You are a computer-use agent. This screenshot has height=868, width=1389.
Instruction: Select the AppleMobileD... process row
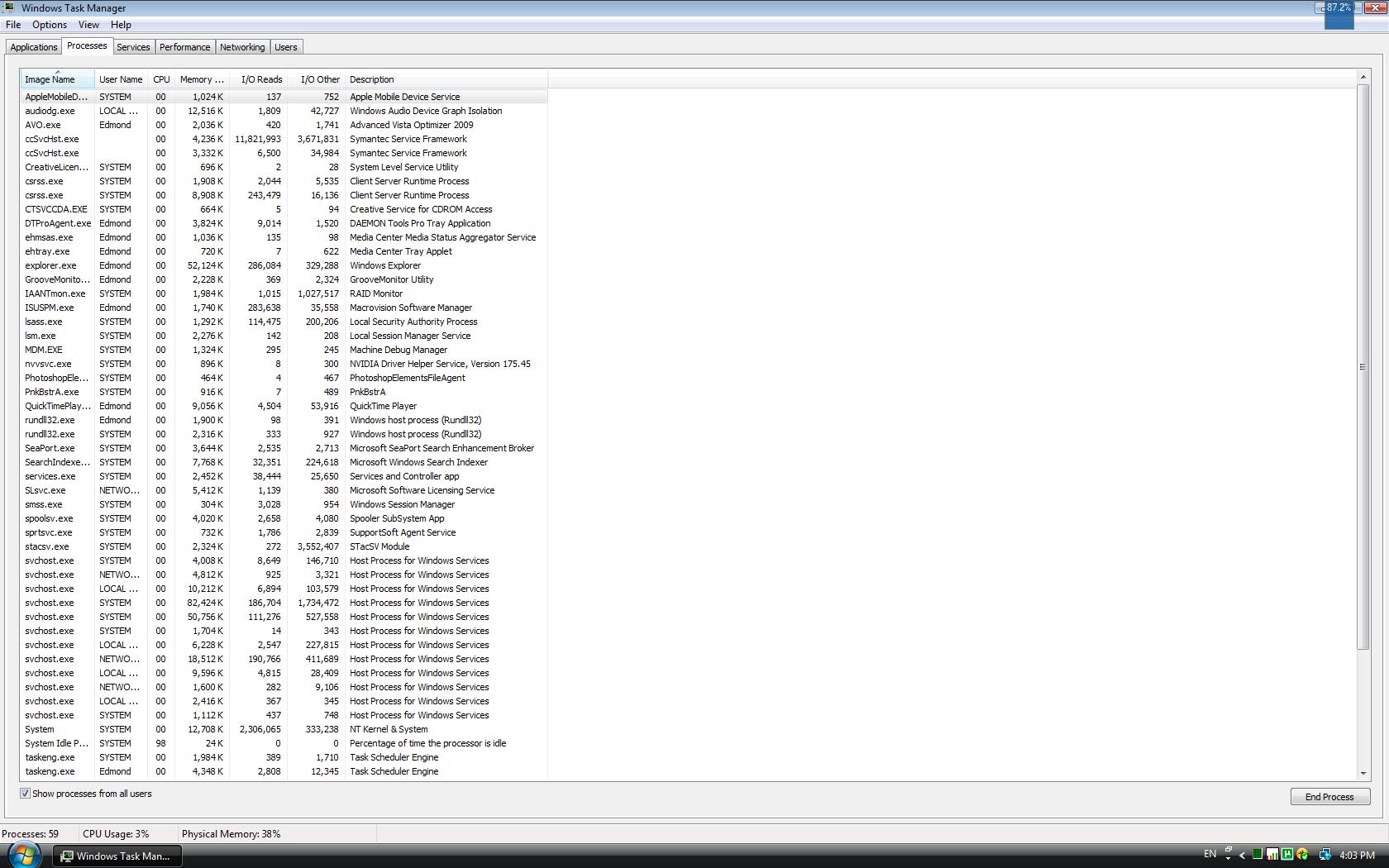coord(284,97)
